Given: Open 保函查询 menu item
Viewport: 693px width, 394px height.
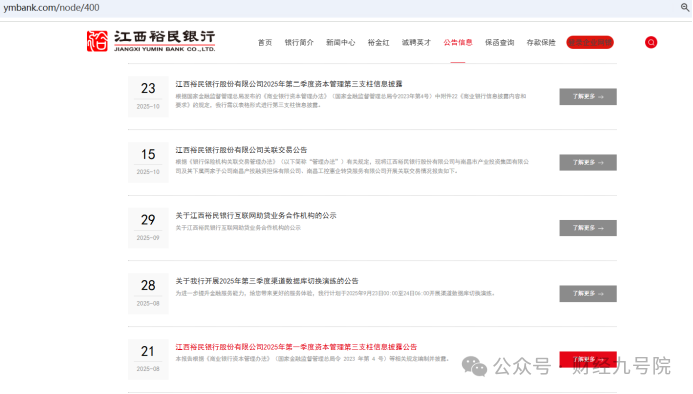Looking at the screenshot, I should tap(499, 42).
